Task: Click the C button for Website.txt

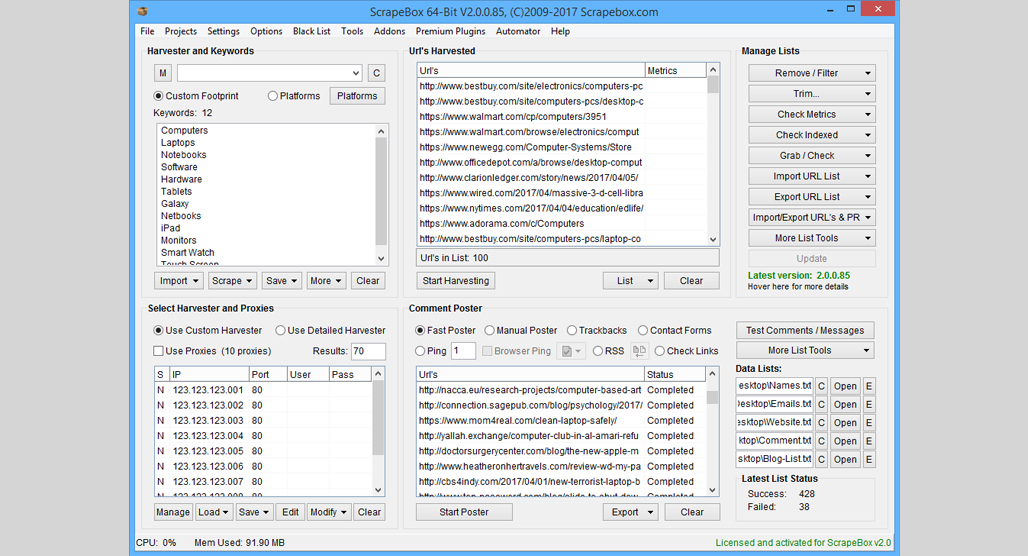Action: (x=821, y=423)
